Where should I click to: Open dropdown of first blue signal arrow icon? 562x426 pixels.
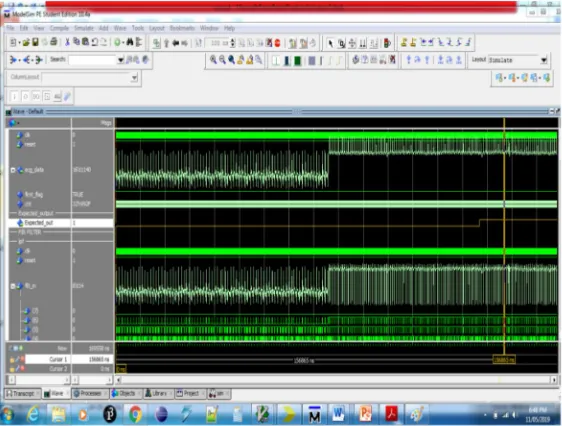19,60
